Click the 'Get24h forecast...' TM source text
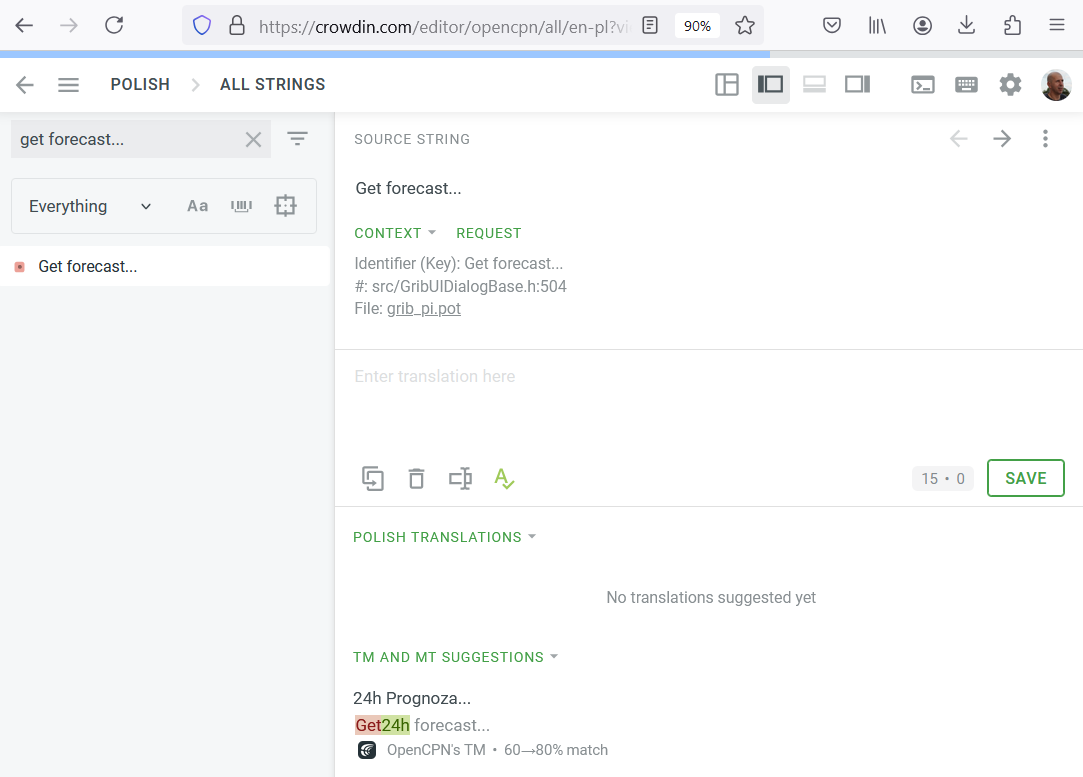The width and height of the screenshot is (1083, 777). pyautogui.click(x=423, y=725)
